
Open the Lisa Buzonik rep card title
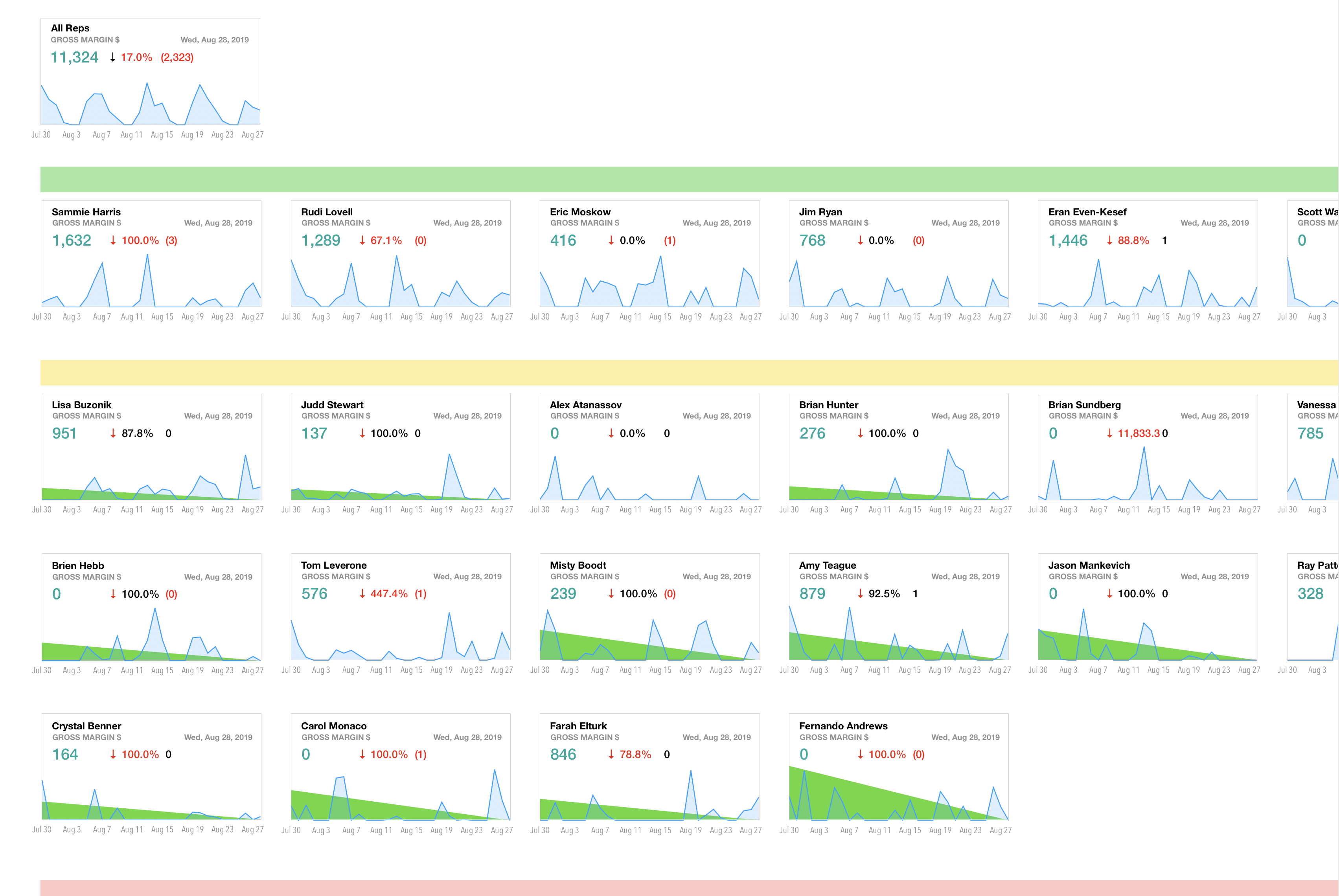(82, 405)
